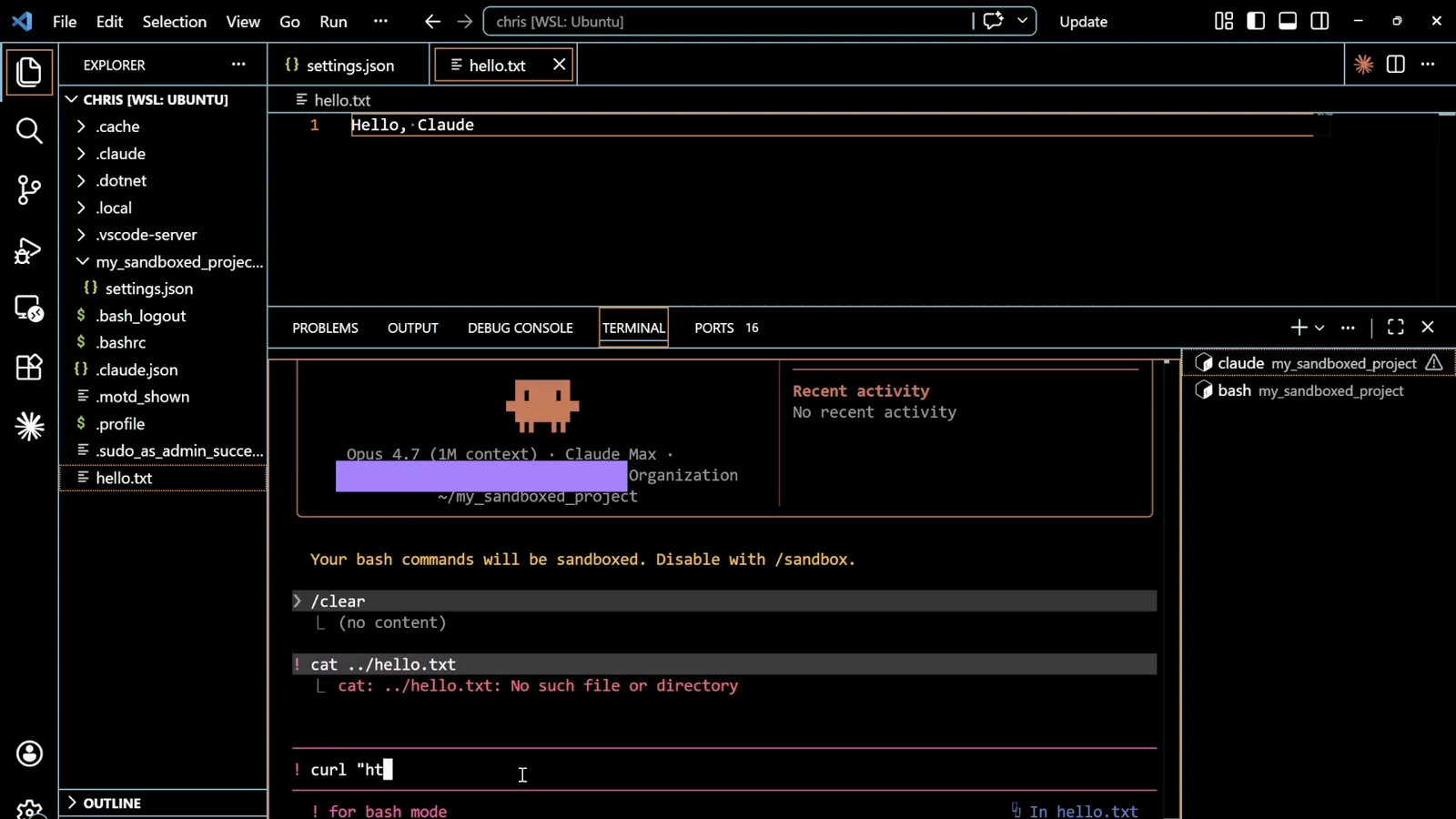Toggle the Secondary Side Bar
The height and width of the screenshot is (819, 1456).
[1319, 21]
